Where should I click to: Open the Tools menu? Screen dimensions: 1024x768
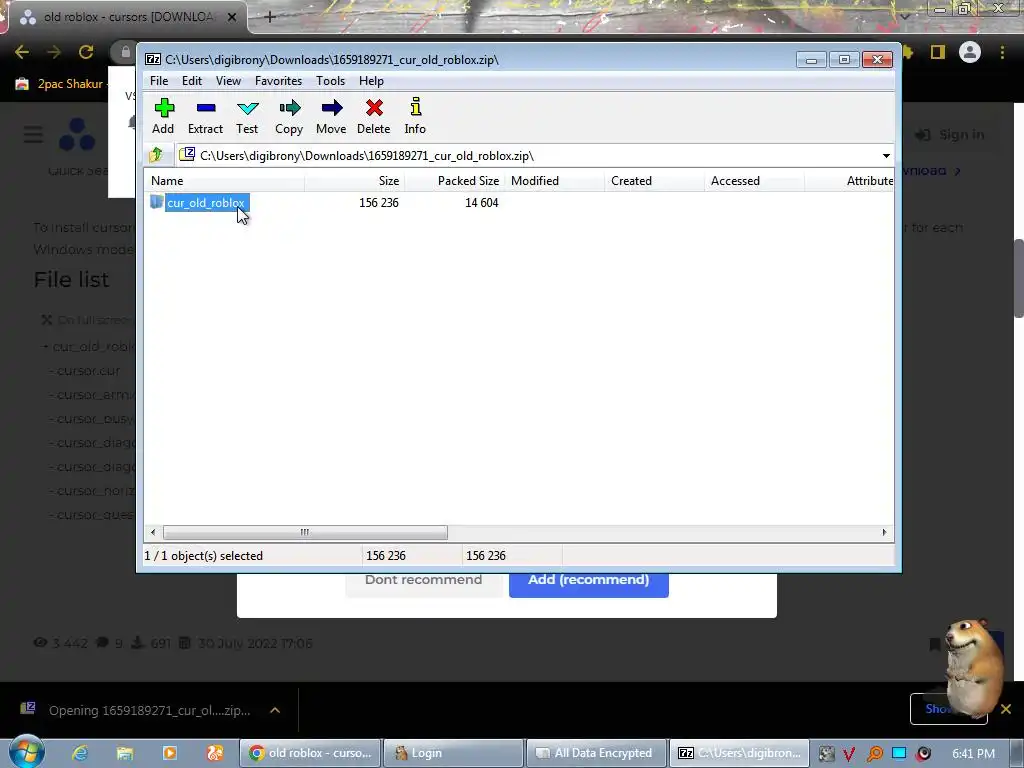coord(330,81)
